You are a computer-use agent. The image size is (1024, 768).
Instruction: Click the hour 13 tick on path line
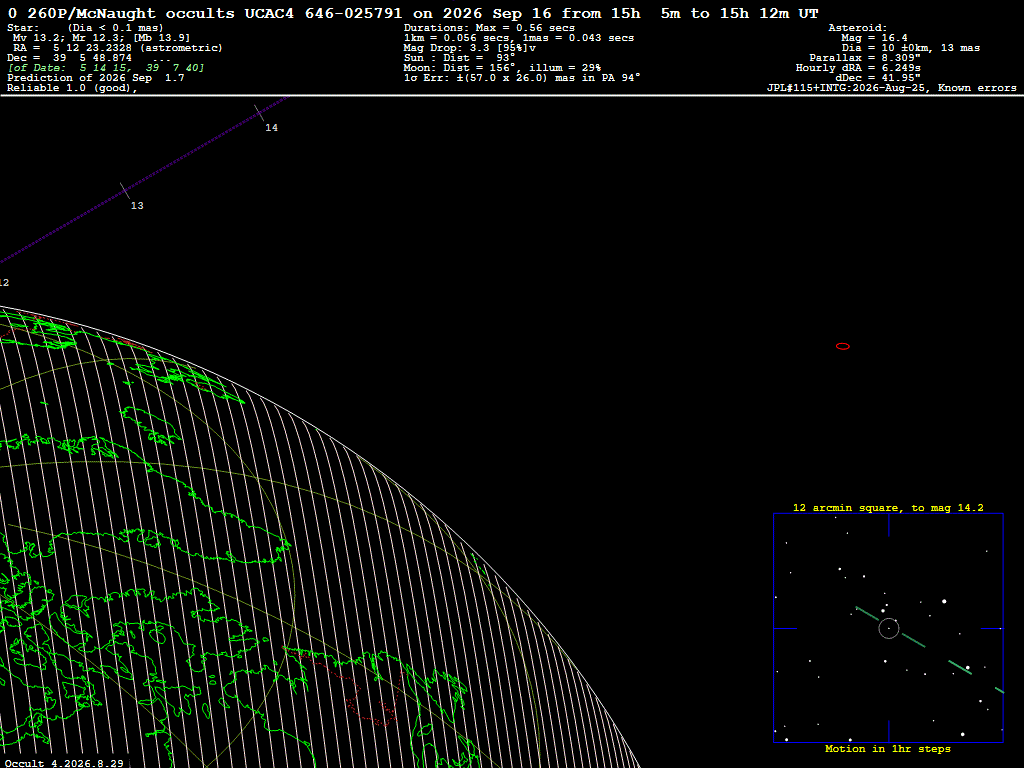point(125,191)
